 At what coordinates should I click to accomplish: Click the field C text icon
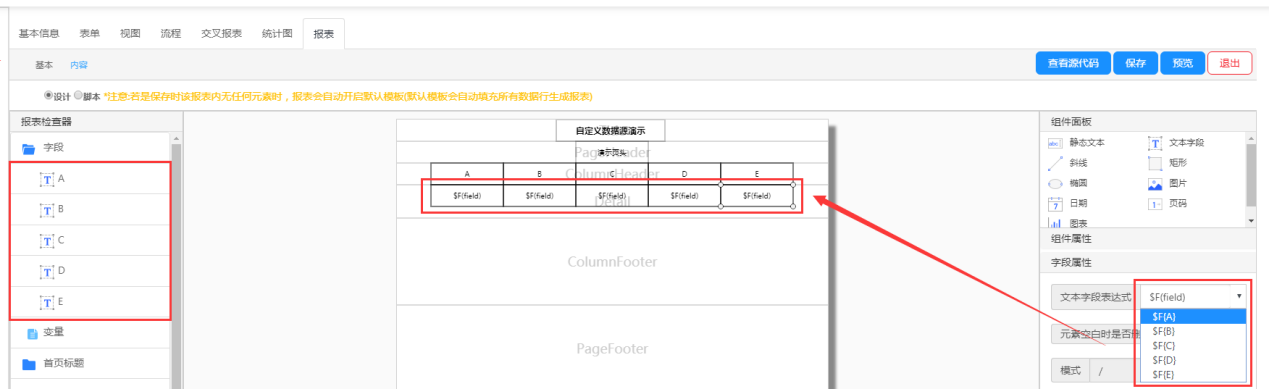click(47, 241)
